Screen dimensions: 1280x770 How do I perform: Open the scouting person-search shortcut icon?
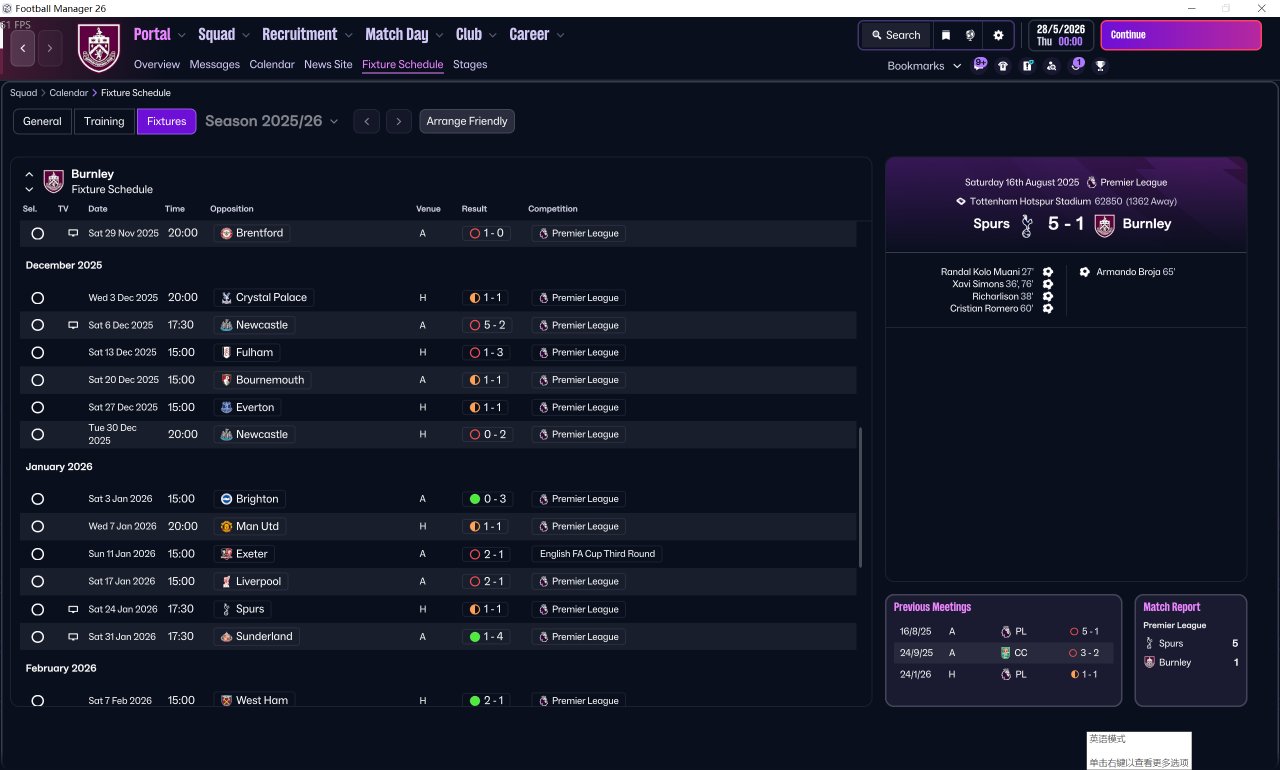[1051, 66]
